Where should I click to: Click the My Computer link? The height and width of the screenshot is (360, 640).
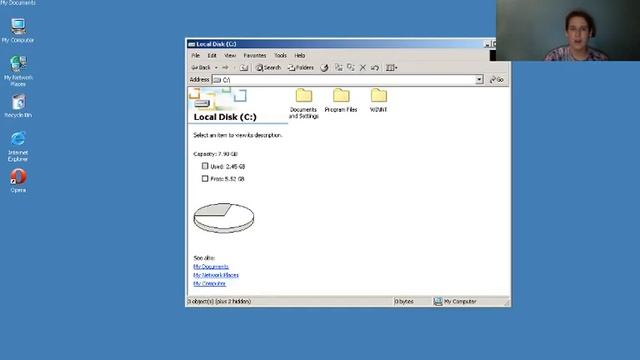click(209, 283)
